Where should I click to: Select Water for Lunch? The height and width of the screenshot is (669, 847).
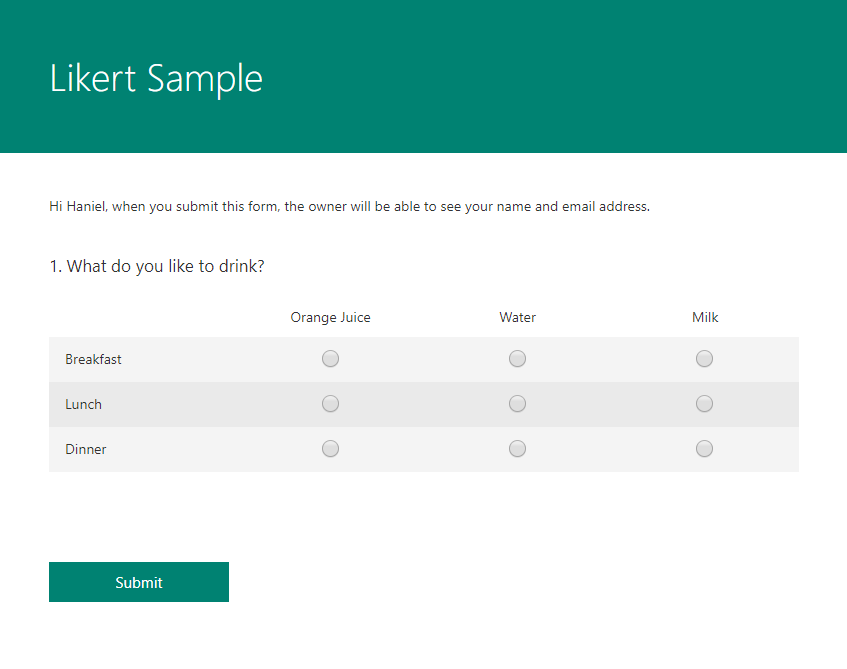tap(517, 403)
